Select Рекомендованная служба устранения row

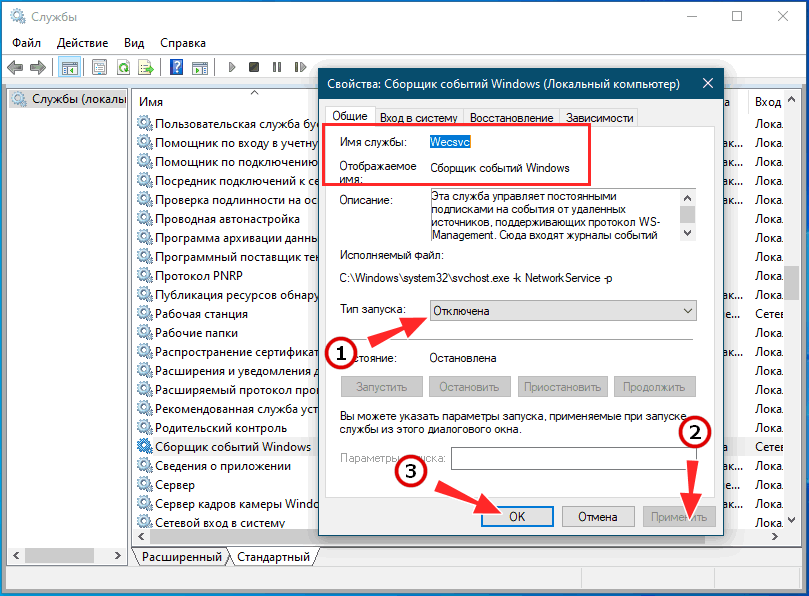point(225,408)
